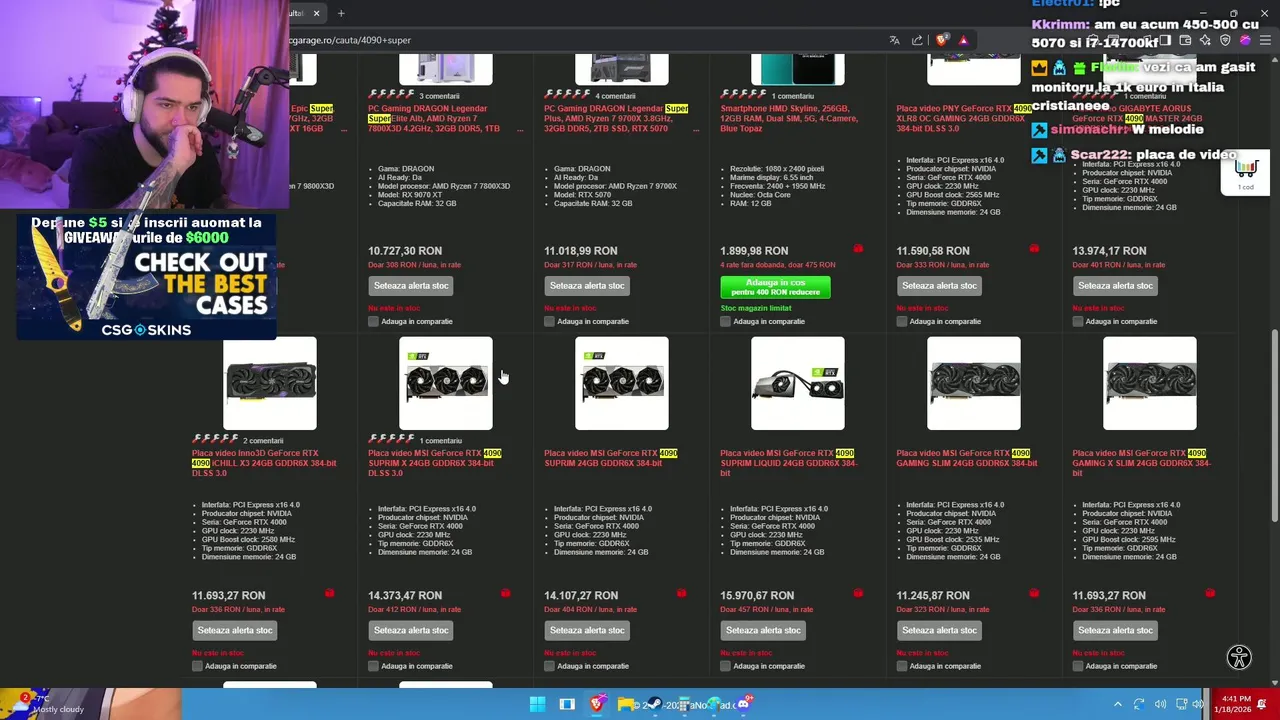Check compare box for Smartphone HMD Skyline
The width and height of the screenshot is (1280, 720).
tap(725, 321)
